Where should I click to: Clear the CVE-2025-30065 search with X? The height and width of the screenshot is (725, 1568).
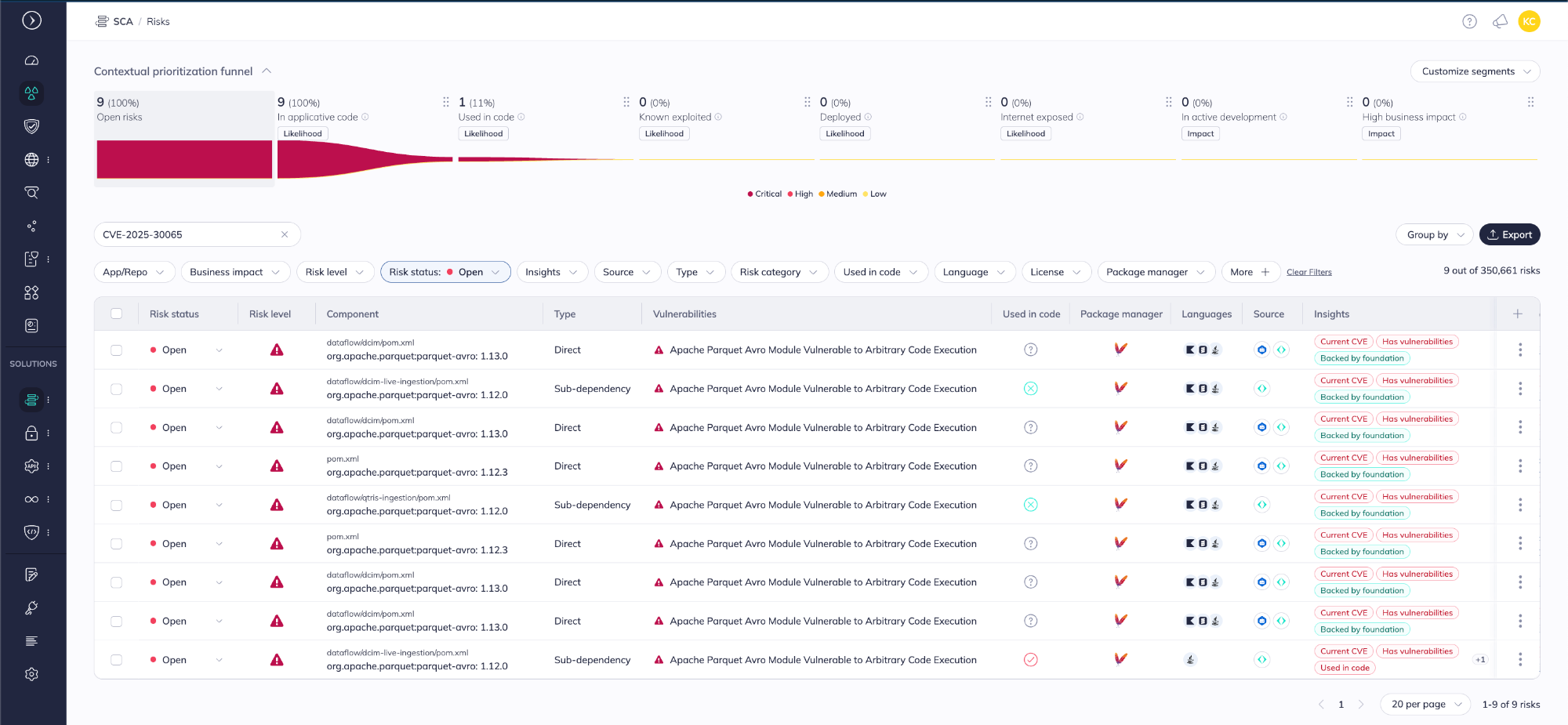(285, 234)
